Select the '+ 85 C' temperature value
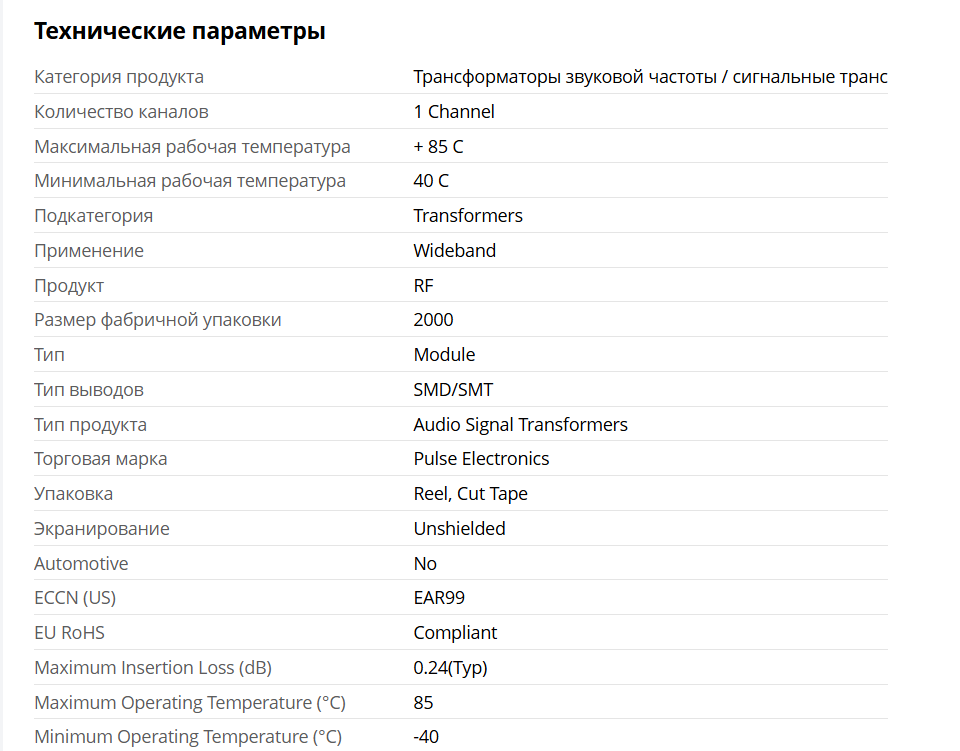The height and width of the screenshot is (751, 960). point(438,147)
